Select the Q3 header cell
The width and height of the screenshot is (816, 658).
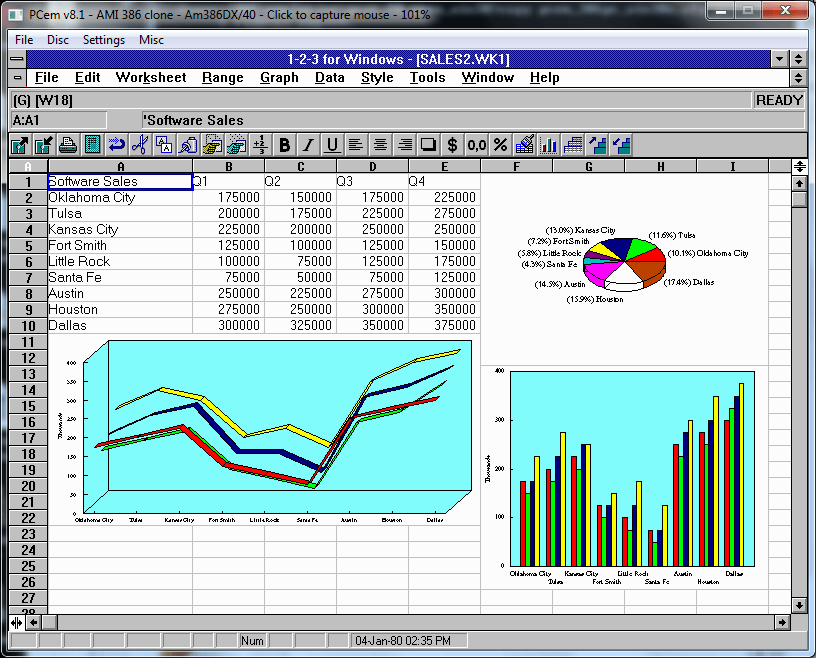373,182
